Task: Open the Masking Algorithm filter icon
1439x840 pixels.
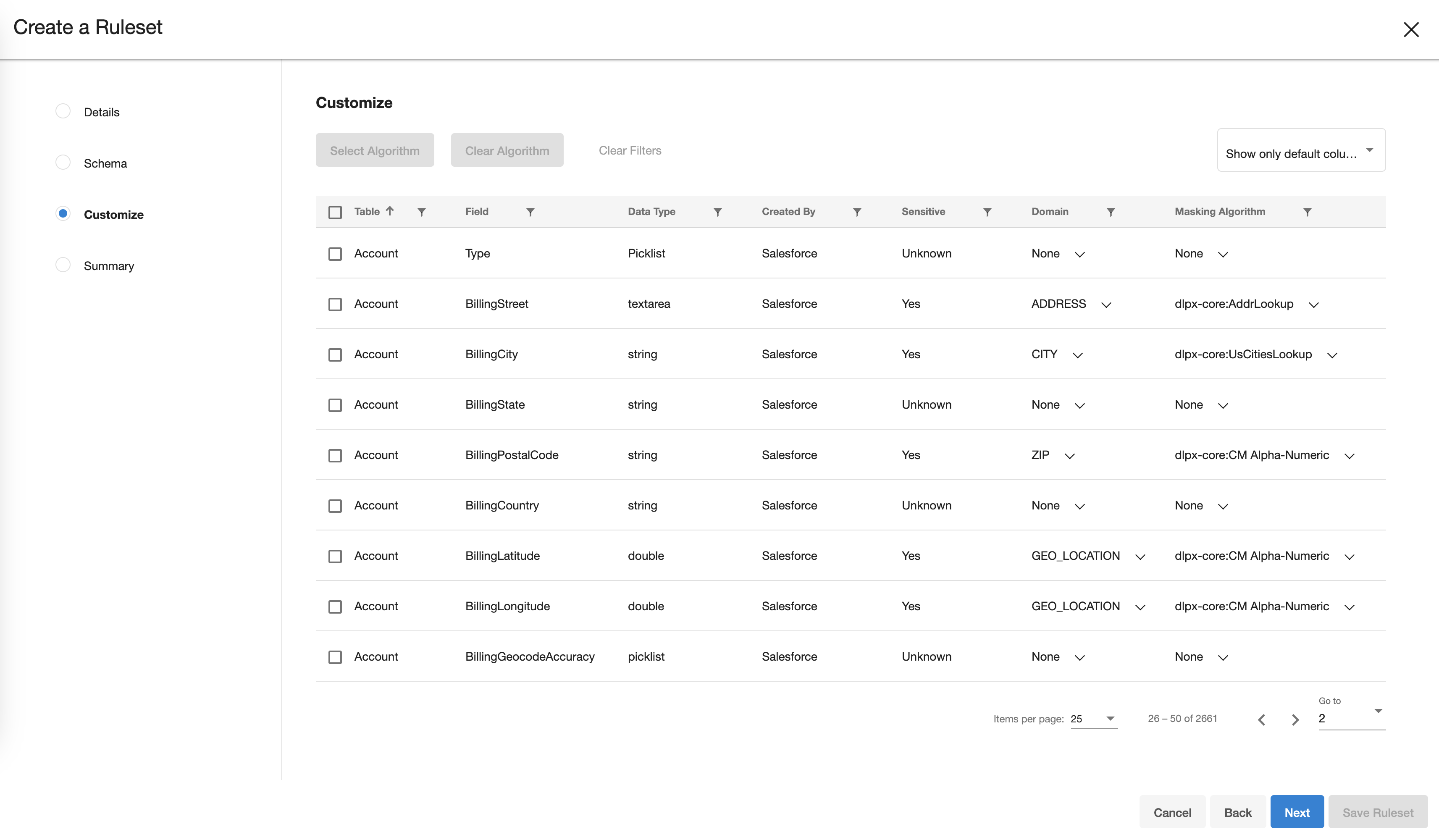Action: coord(1307,212)
